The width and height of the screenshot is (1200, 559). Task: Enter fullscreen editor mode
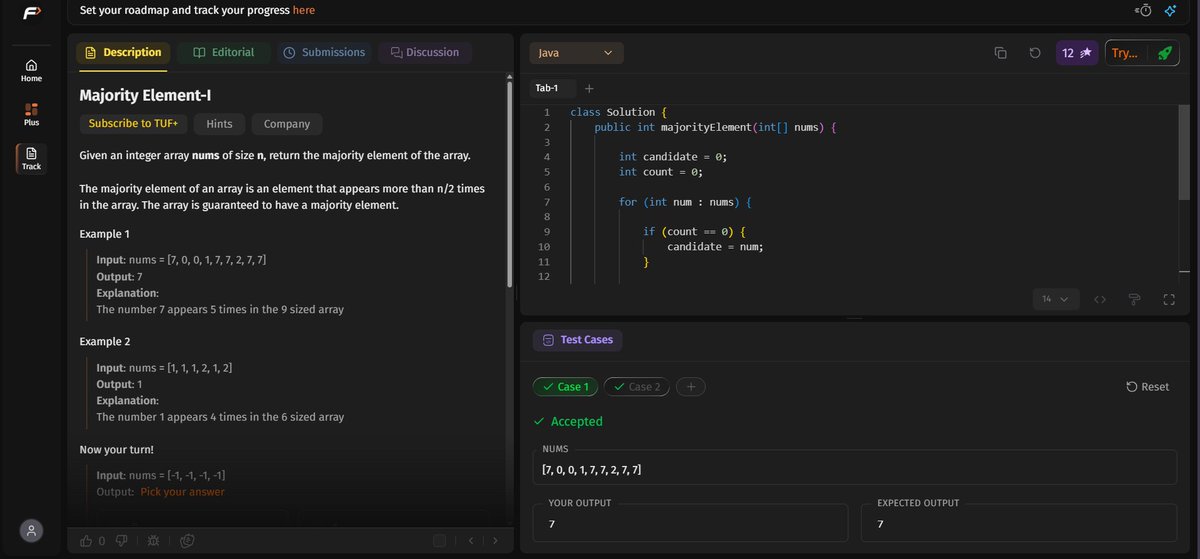point(1168,299)
